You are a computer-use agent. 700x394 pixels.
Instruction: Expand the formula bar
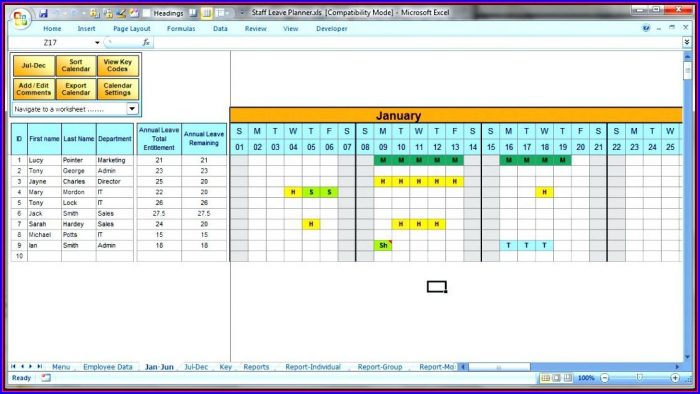[x=687, y=42]
